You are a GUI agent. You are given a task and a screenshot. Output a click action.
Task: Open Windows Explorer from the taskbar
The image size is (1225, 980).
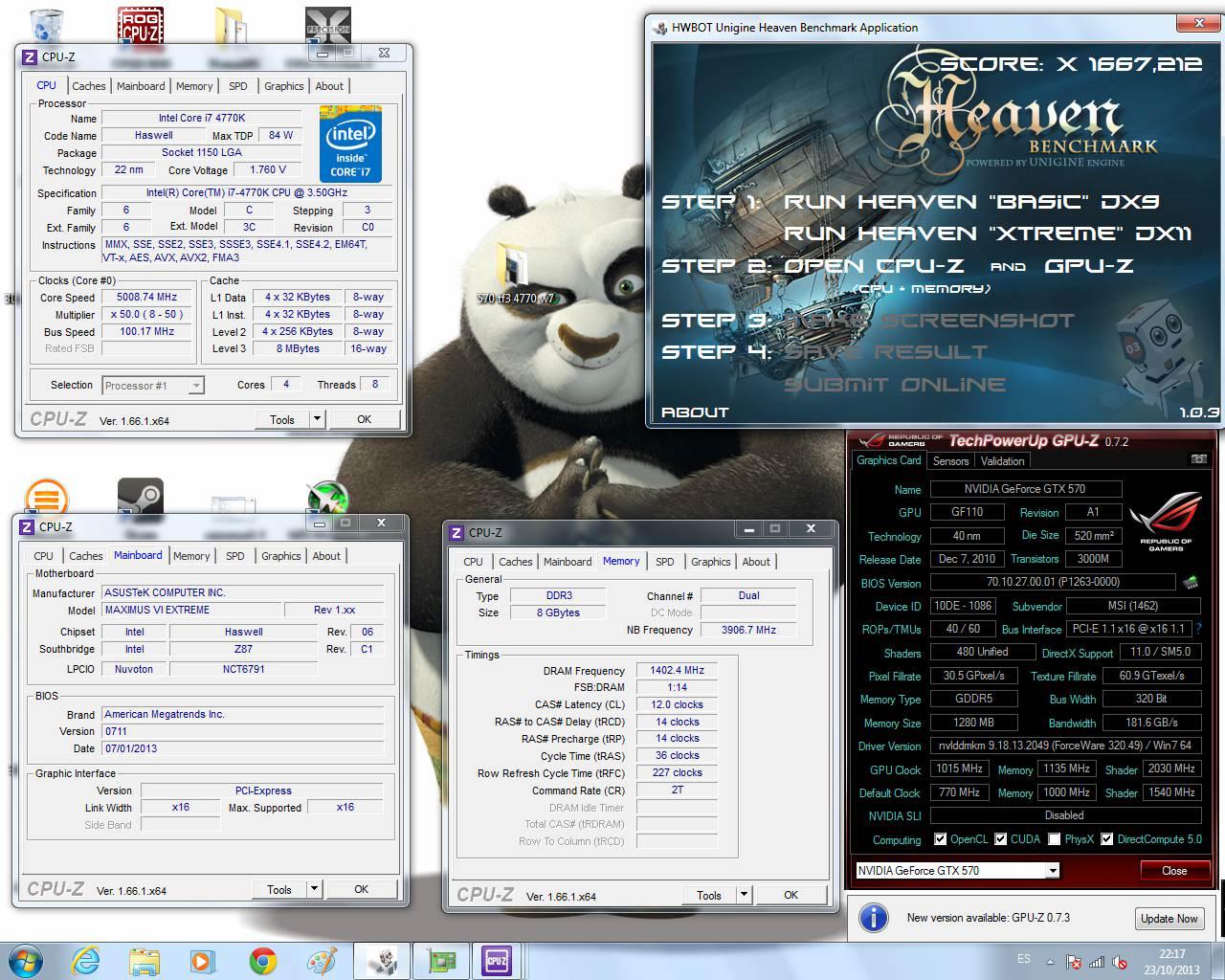[x=145, y=961]
